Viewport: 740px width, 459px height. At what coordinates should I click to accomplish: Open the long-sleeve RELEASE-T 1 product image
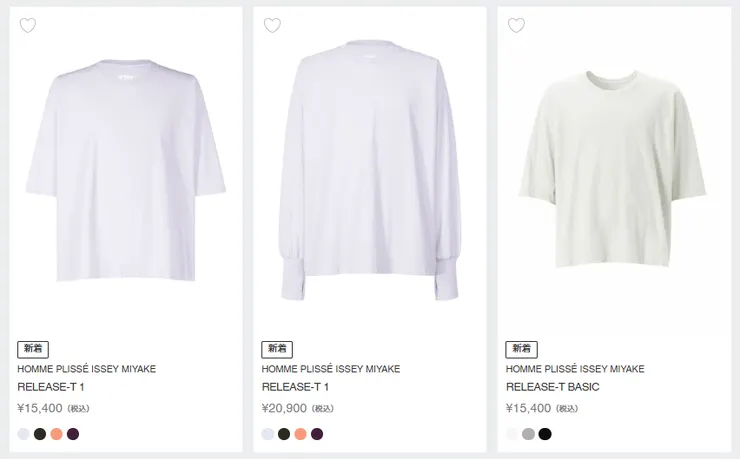370,170
